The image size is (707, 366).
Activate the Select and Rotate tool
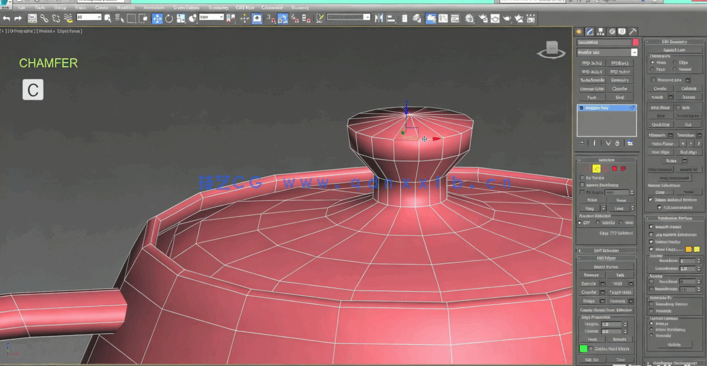click(x=169, y=18)
